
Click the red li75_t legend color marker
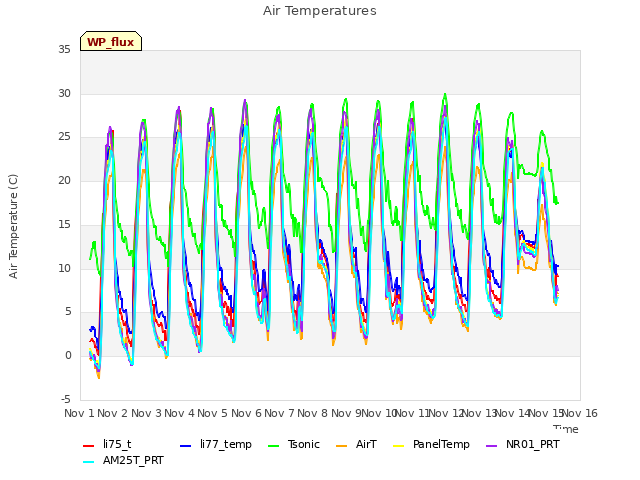tap(89, 446)
